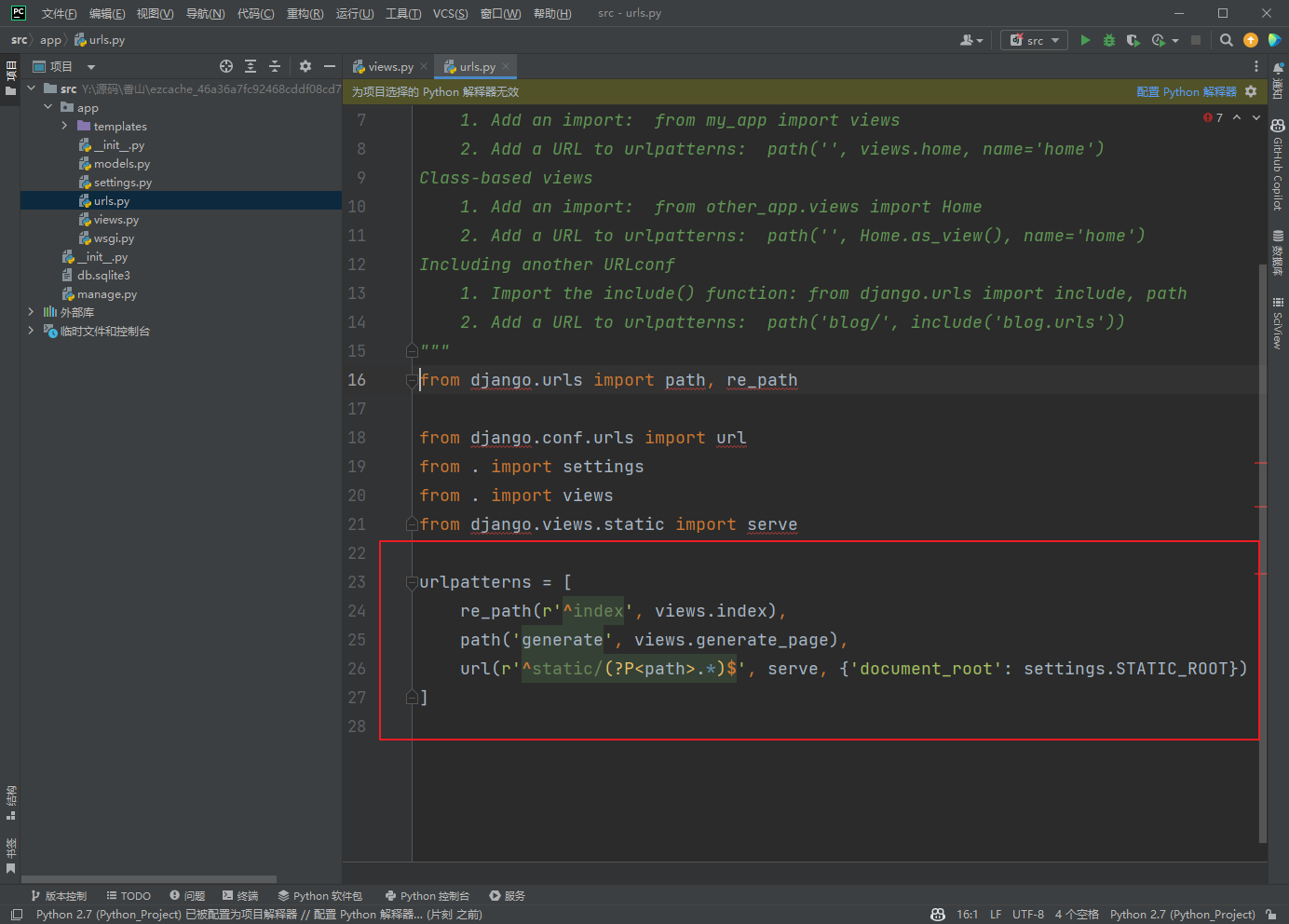Screen dimensions: 1289x924
Task: Open editor tabs options kebab menu
Action: [1256, 66]
